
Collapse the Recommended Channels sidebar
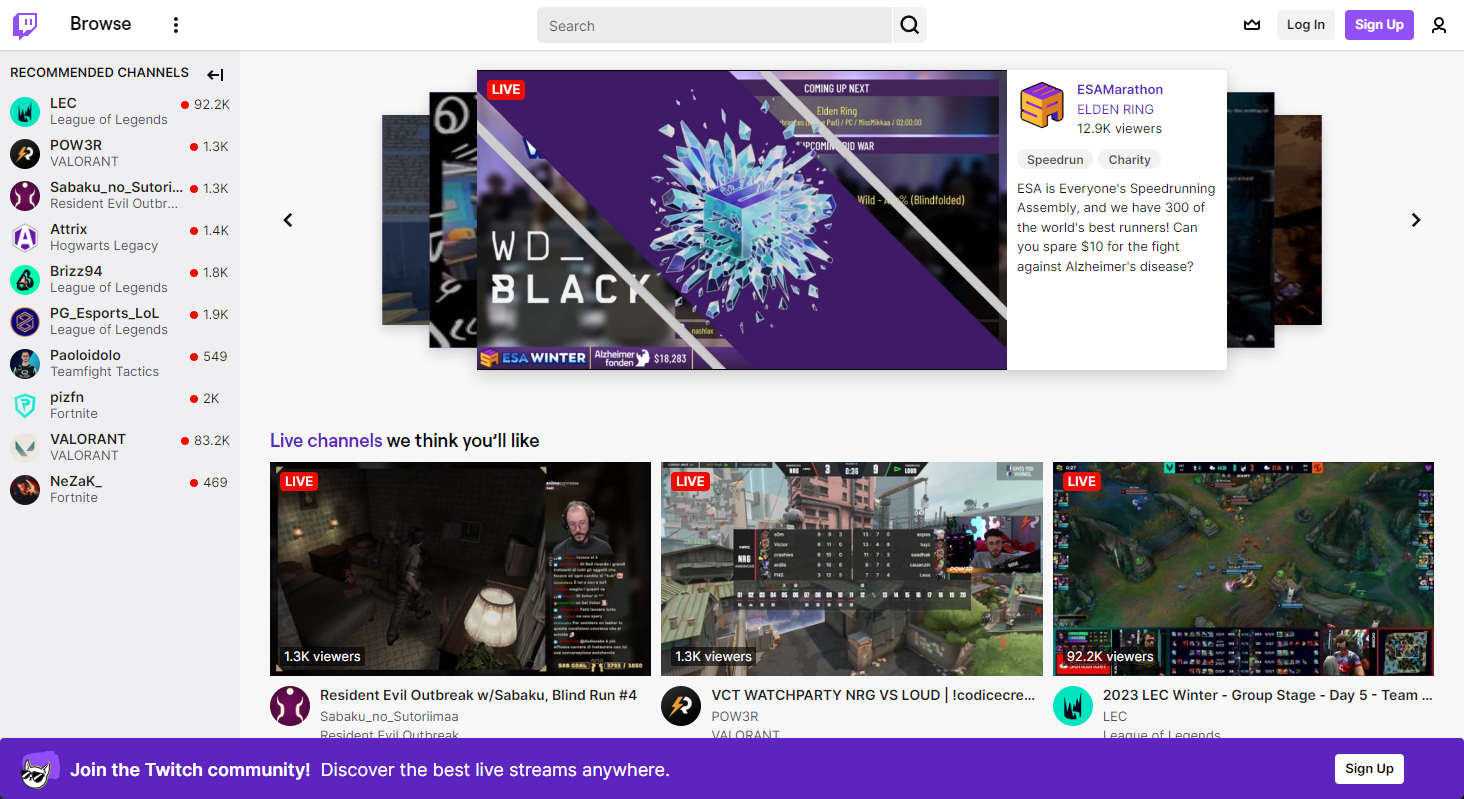[215, 74]
